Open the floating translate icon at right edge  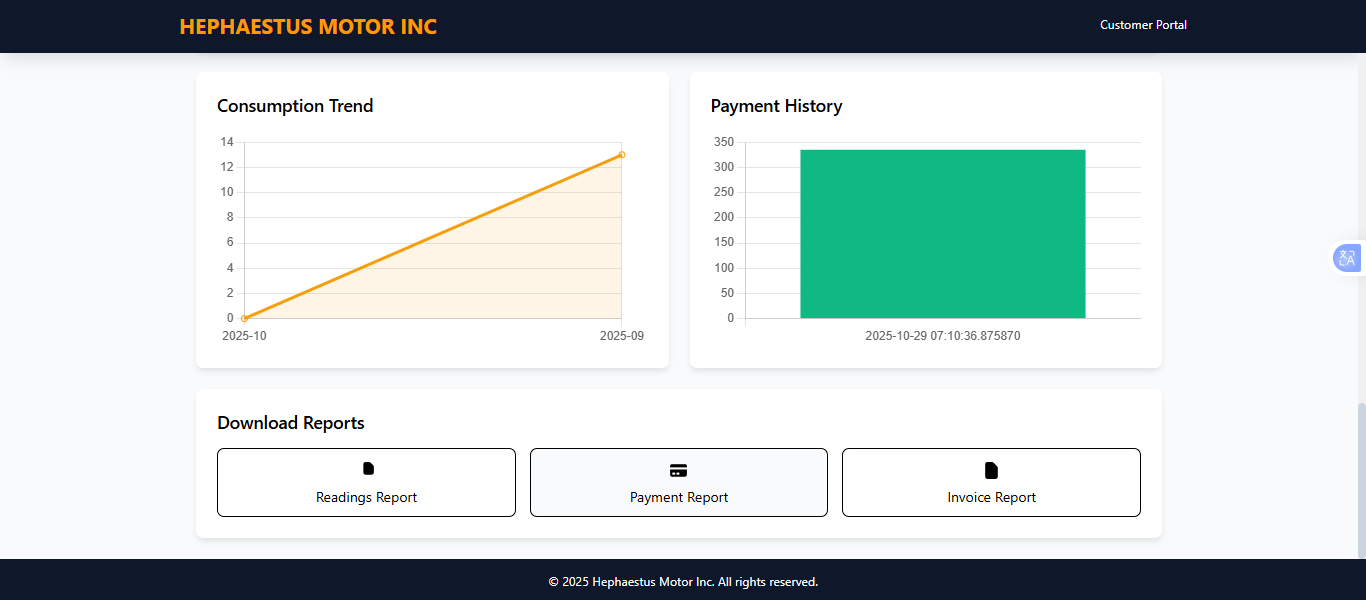click(1347, 258)
